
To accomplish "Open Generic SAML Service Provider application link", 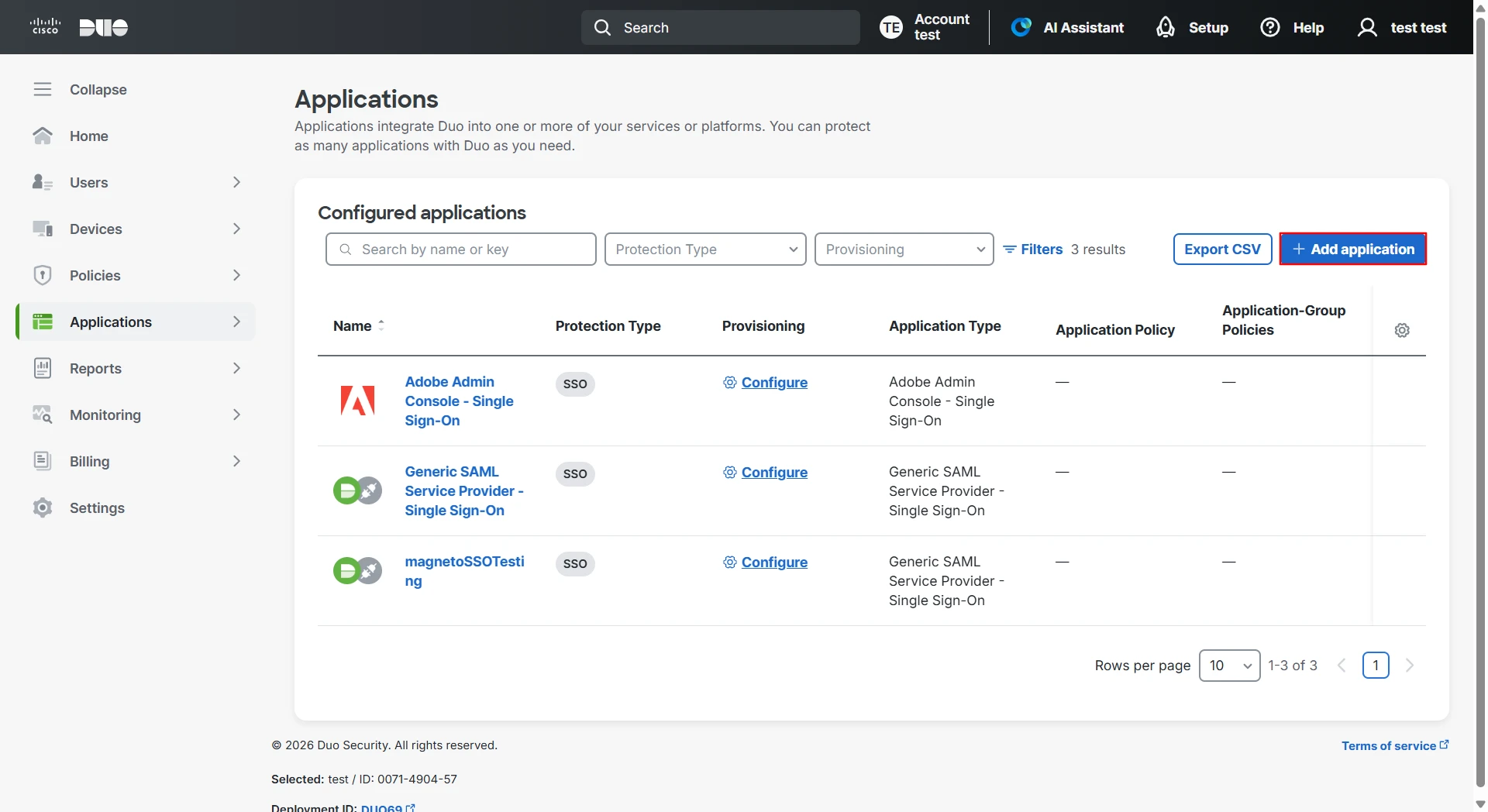I will click(464, 491).
